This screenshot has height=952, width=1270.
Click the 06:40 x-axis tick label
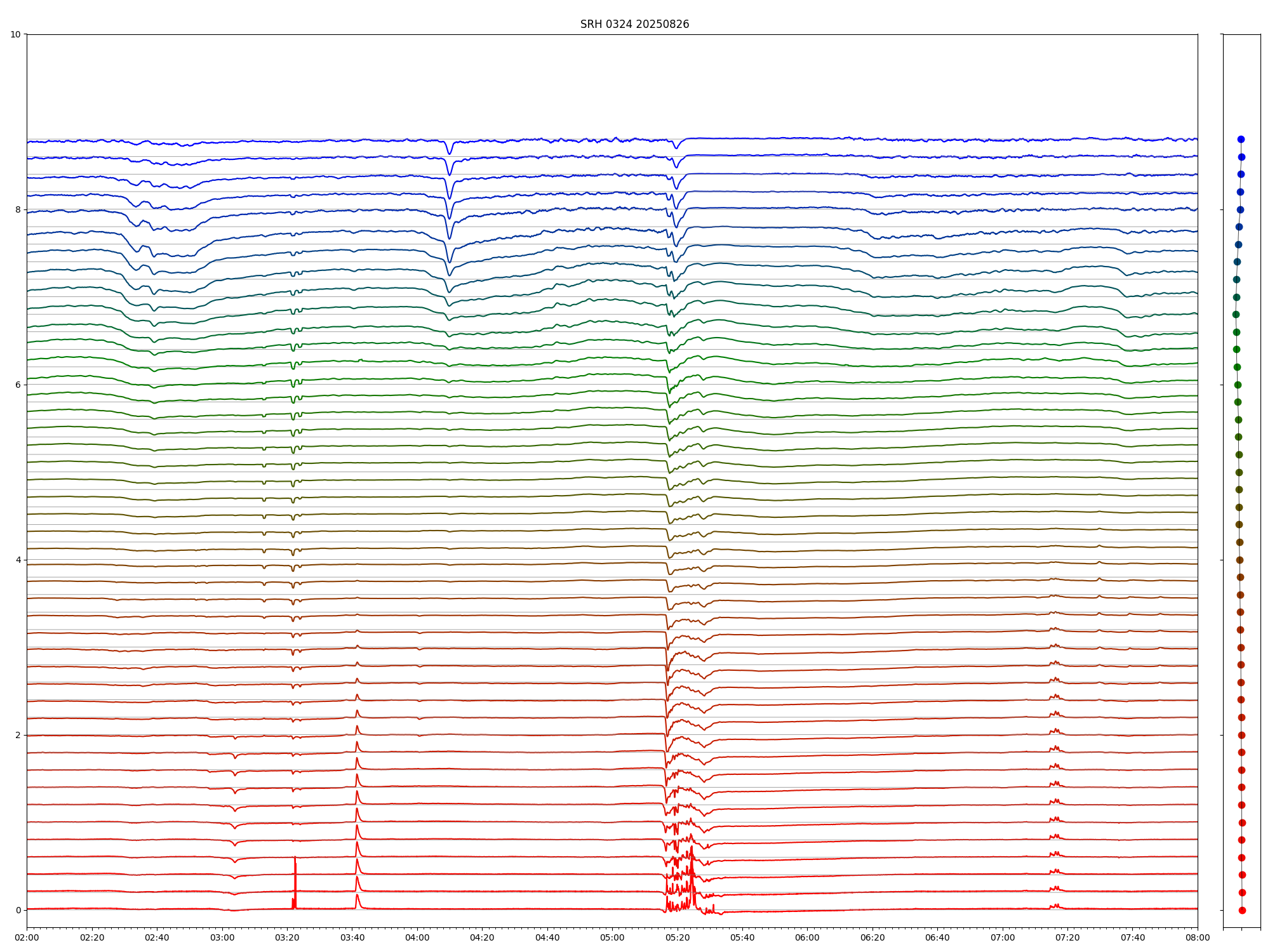tap(937, 937)
